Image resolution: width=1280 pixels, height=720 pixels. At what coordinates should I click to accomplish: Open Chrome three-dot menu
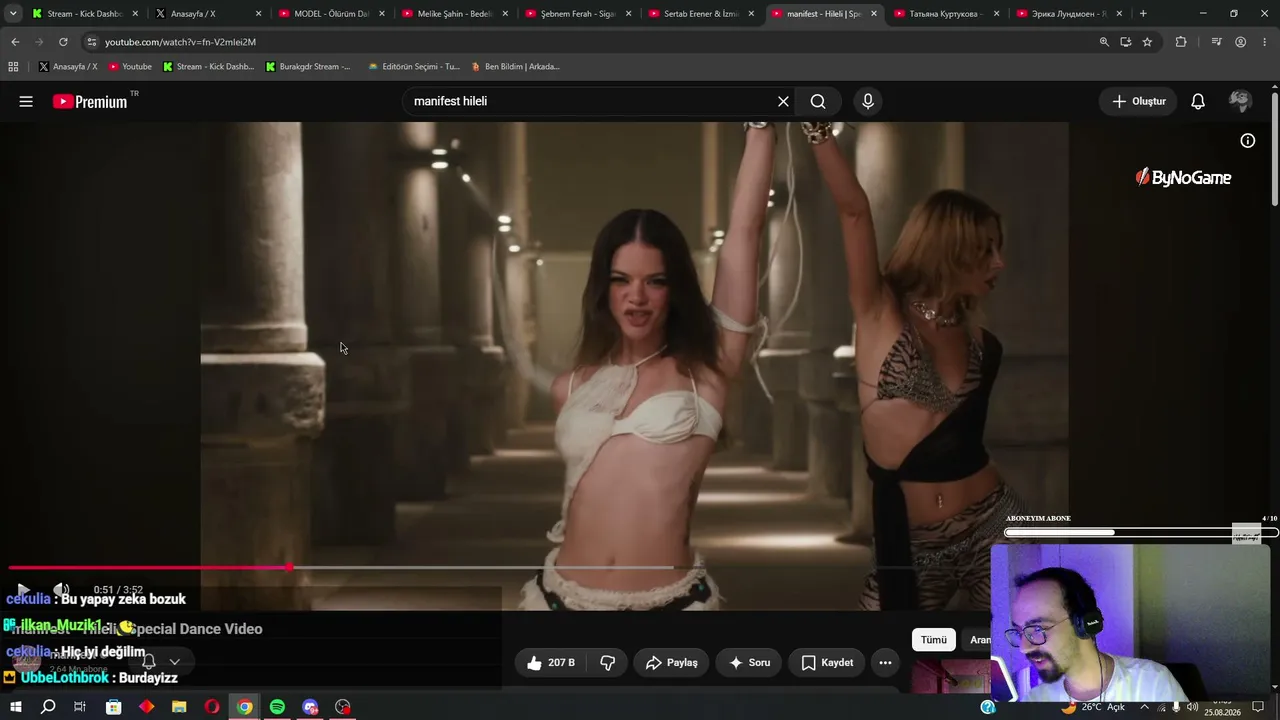click(x=1265, y=42)
